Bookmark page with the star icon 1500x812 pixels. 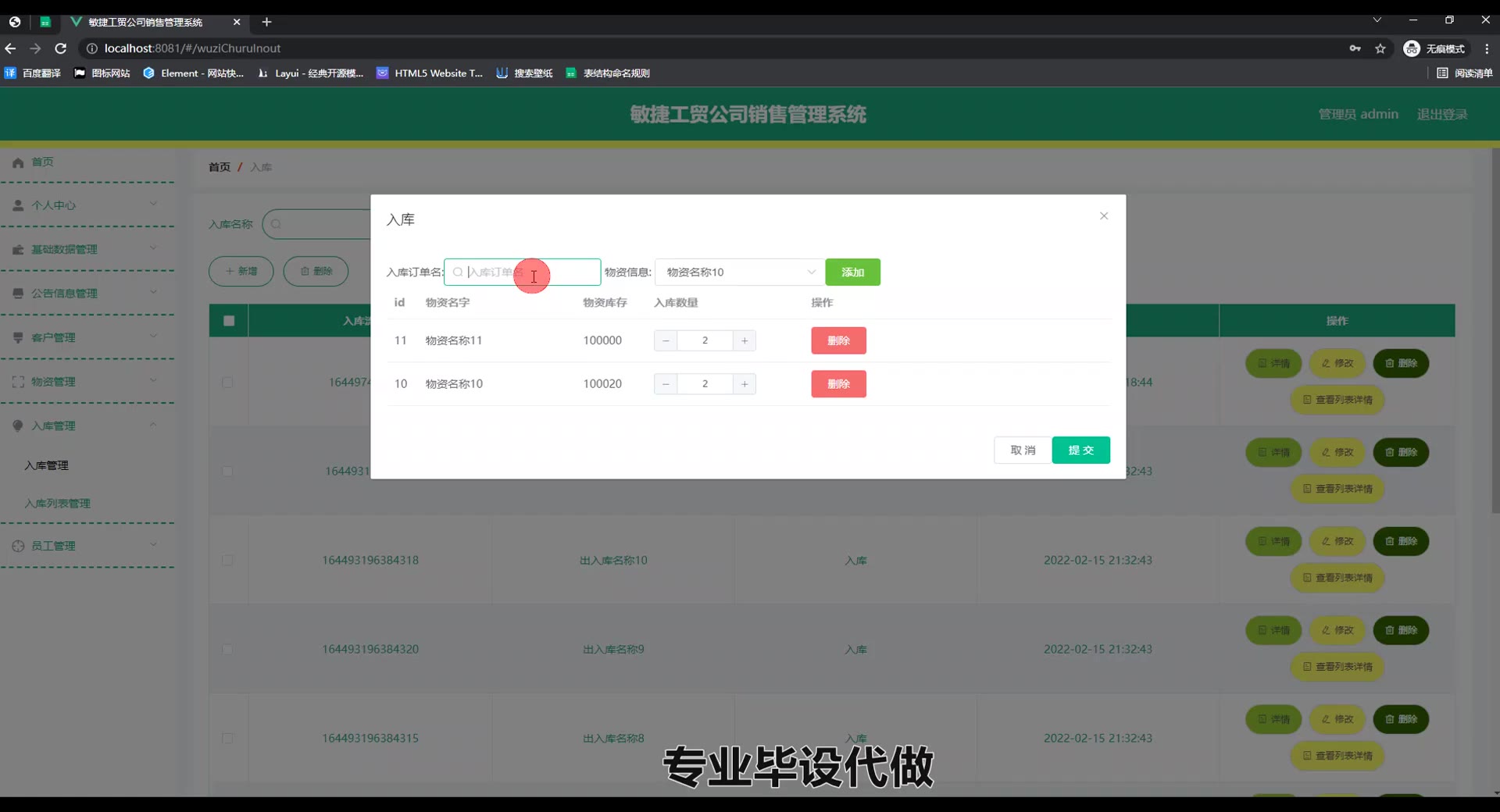tap(1380, 48)
